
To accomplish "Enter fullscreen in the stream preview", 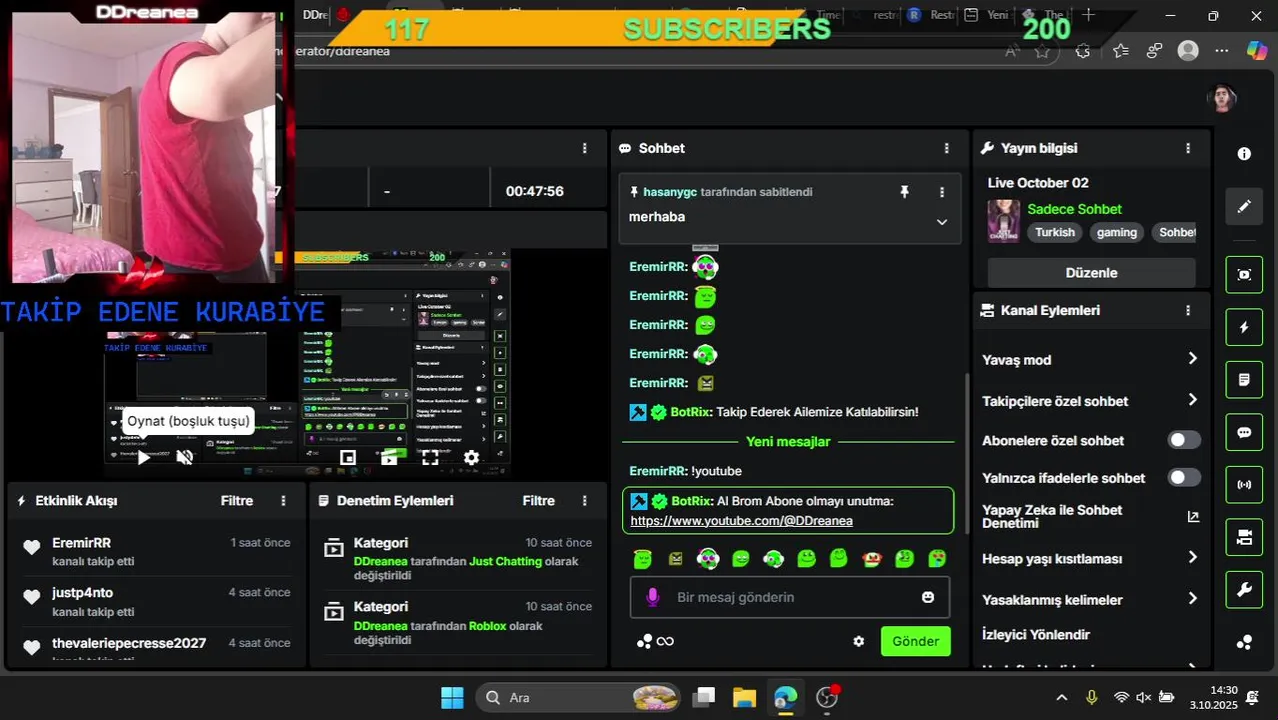I will point(430,457).
